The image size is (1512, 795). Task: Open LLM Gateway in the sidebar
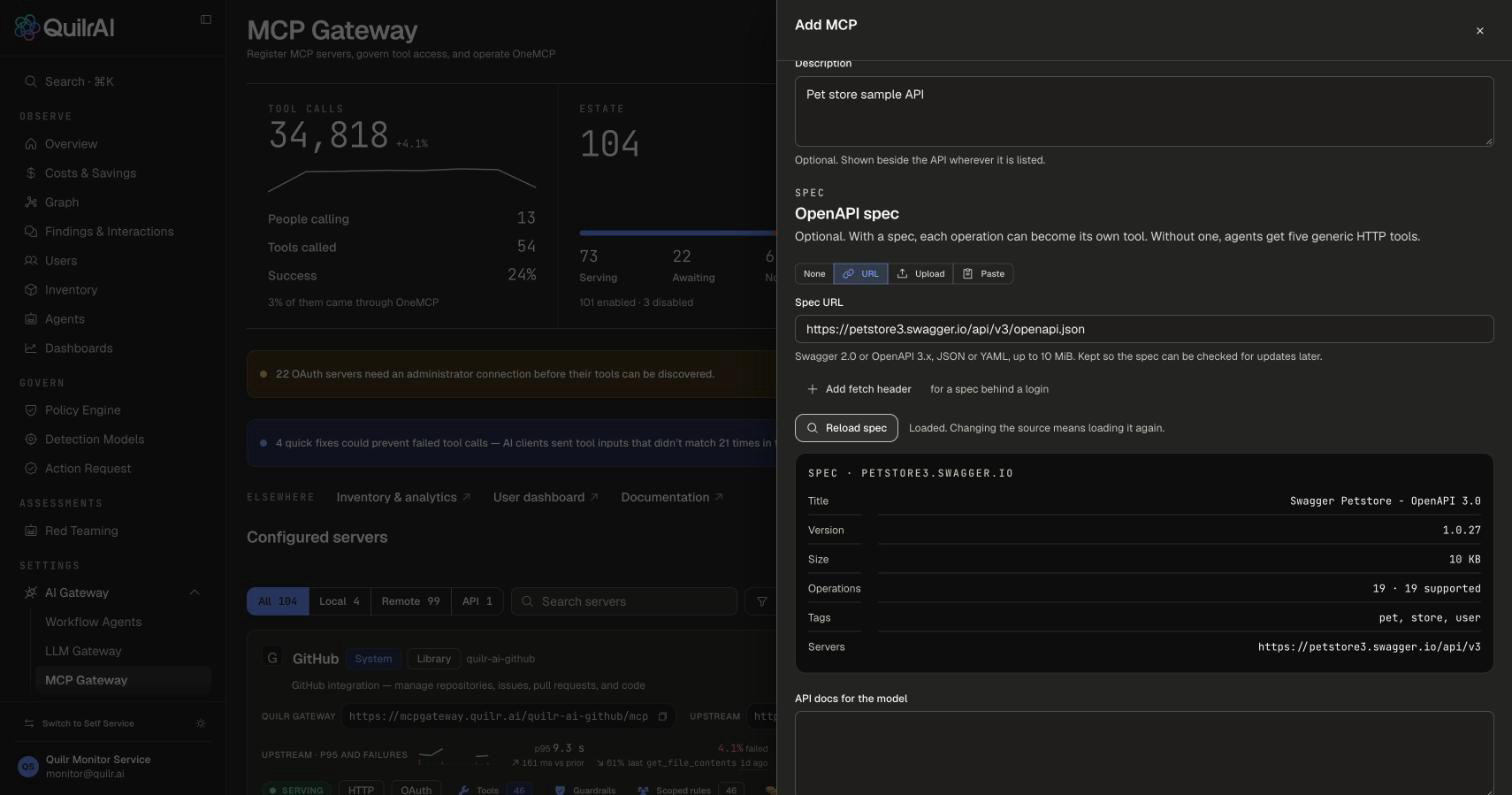[83, 651]
